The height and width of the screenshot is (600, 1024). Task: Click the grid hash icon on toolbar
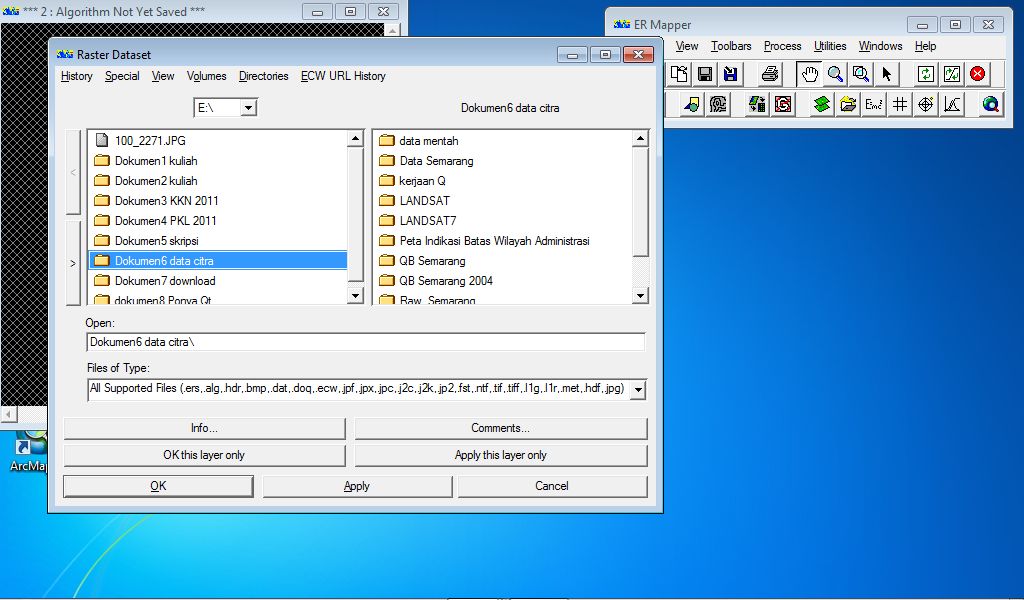coord(899,103)
